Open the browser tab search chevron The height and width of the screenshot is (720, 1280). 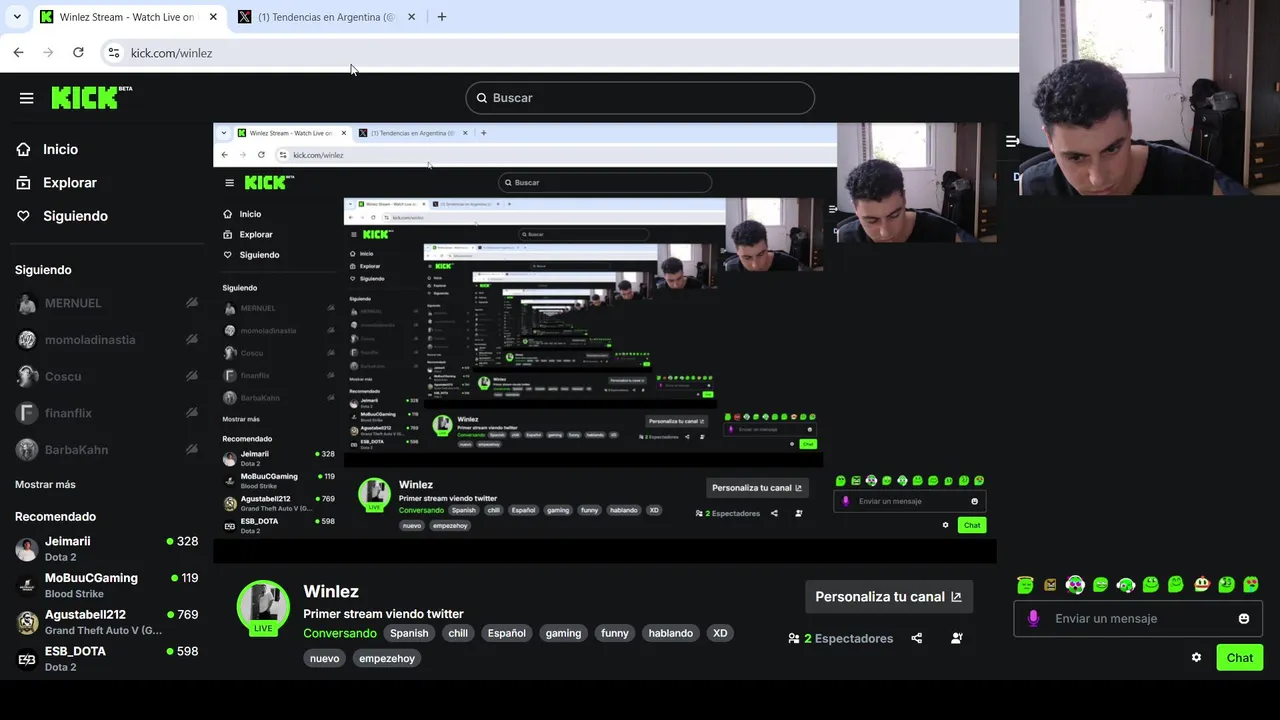click(x=17, y=17)
